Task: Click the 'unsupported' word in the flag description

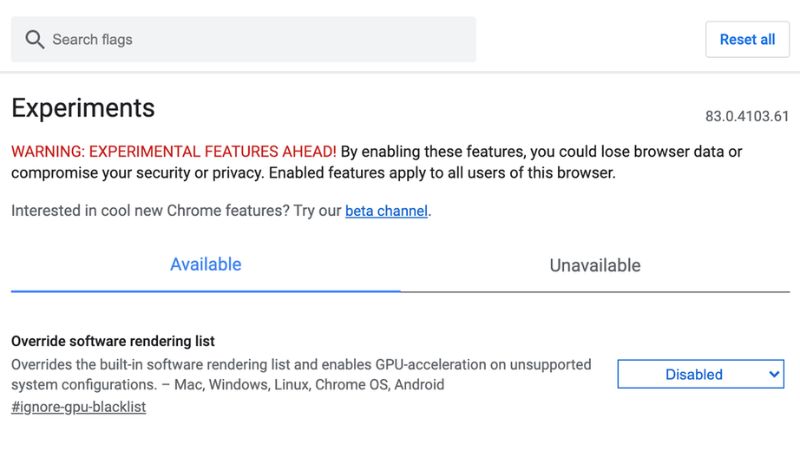Action: pyautogui.click(x=548, y=365)
